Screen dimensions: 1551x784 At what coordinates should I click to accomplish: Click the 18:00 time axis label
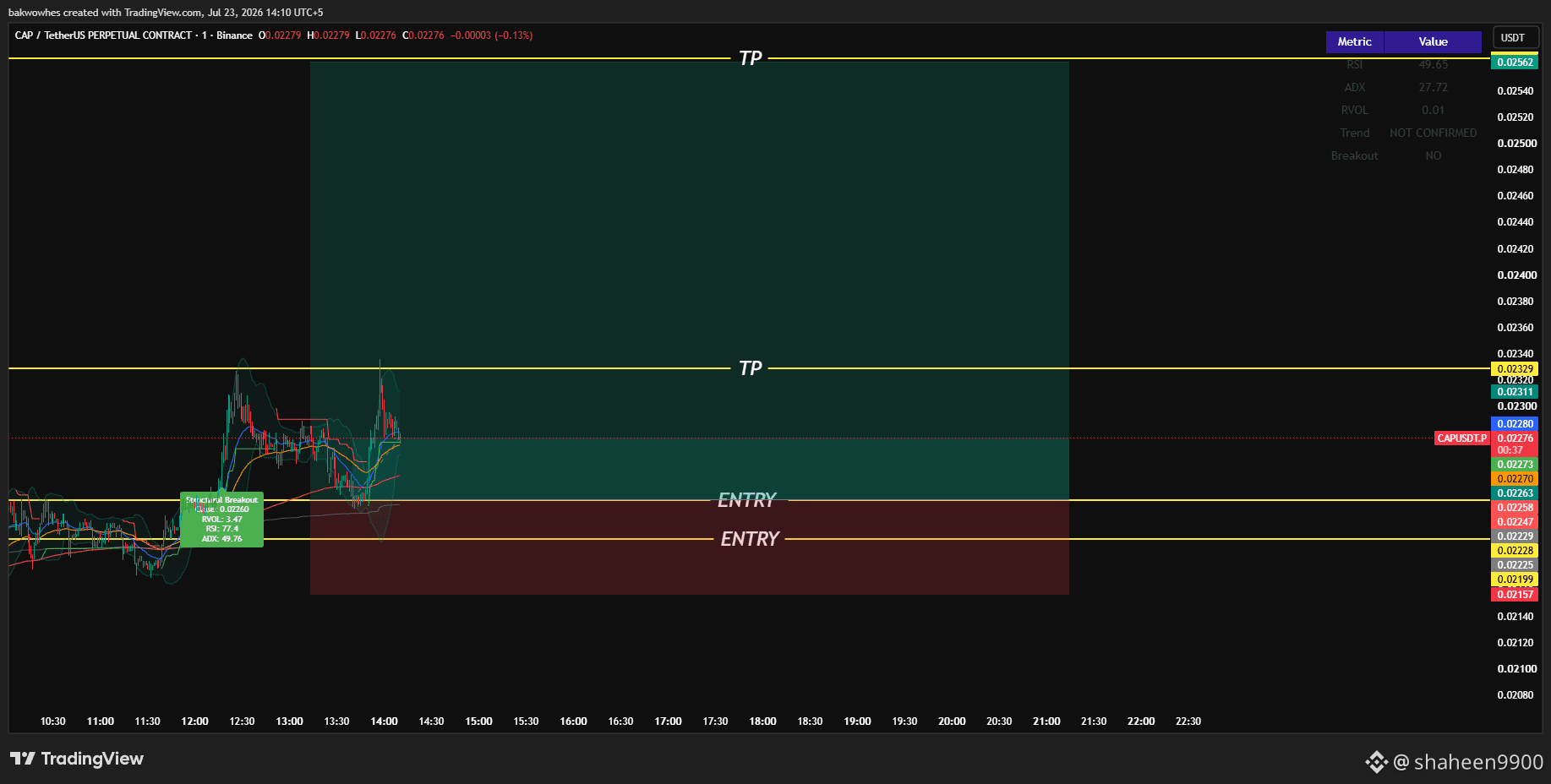click(762, 721)
